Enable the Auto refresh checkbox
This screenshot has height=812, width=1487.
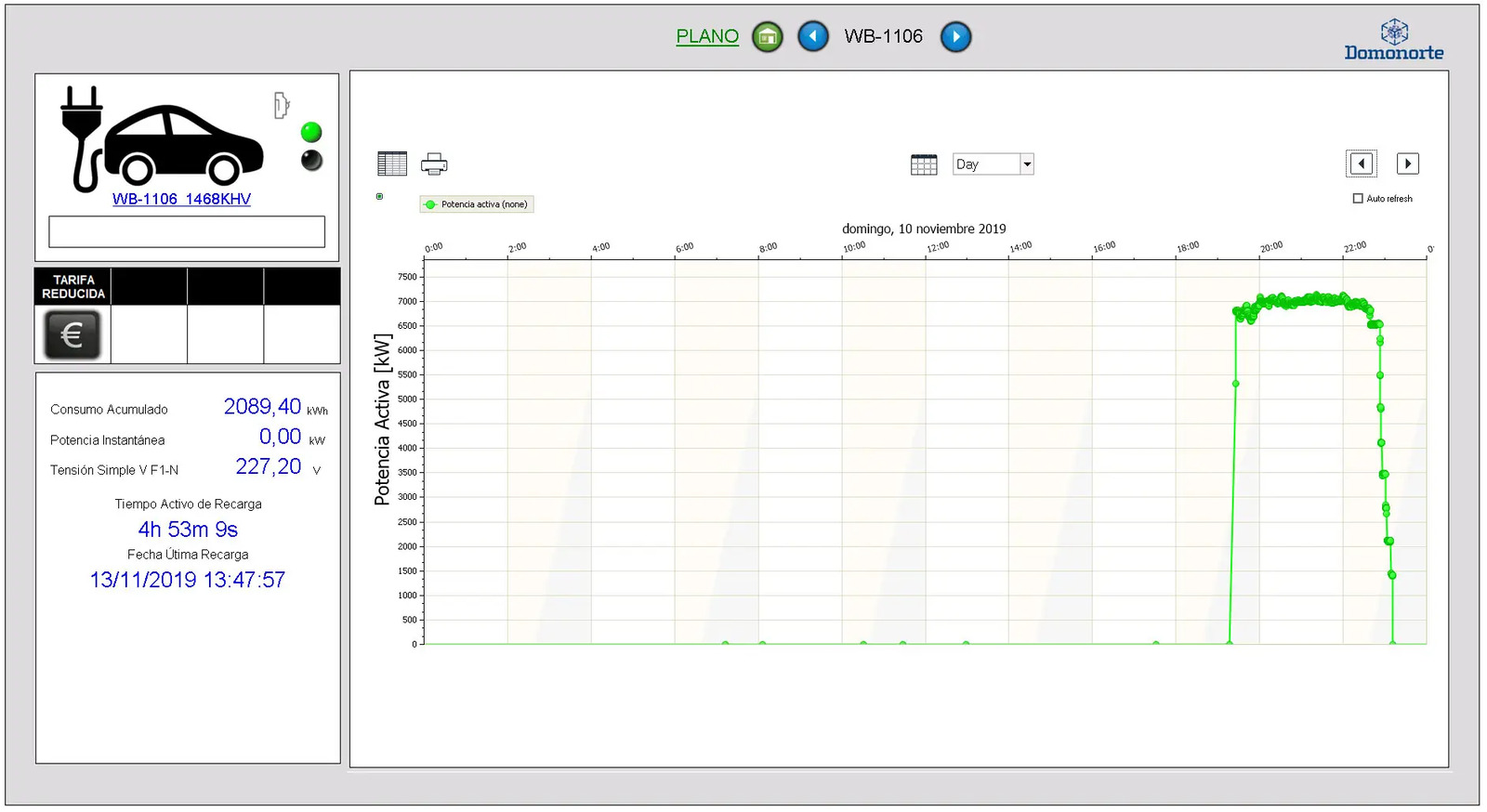(x=1358, y=199)
